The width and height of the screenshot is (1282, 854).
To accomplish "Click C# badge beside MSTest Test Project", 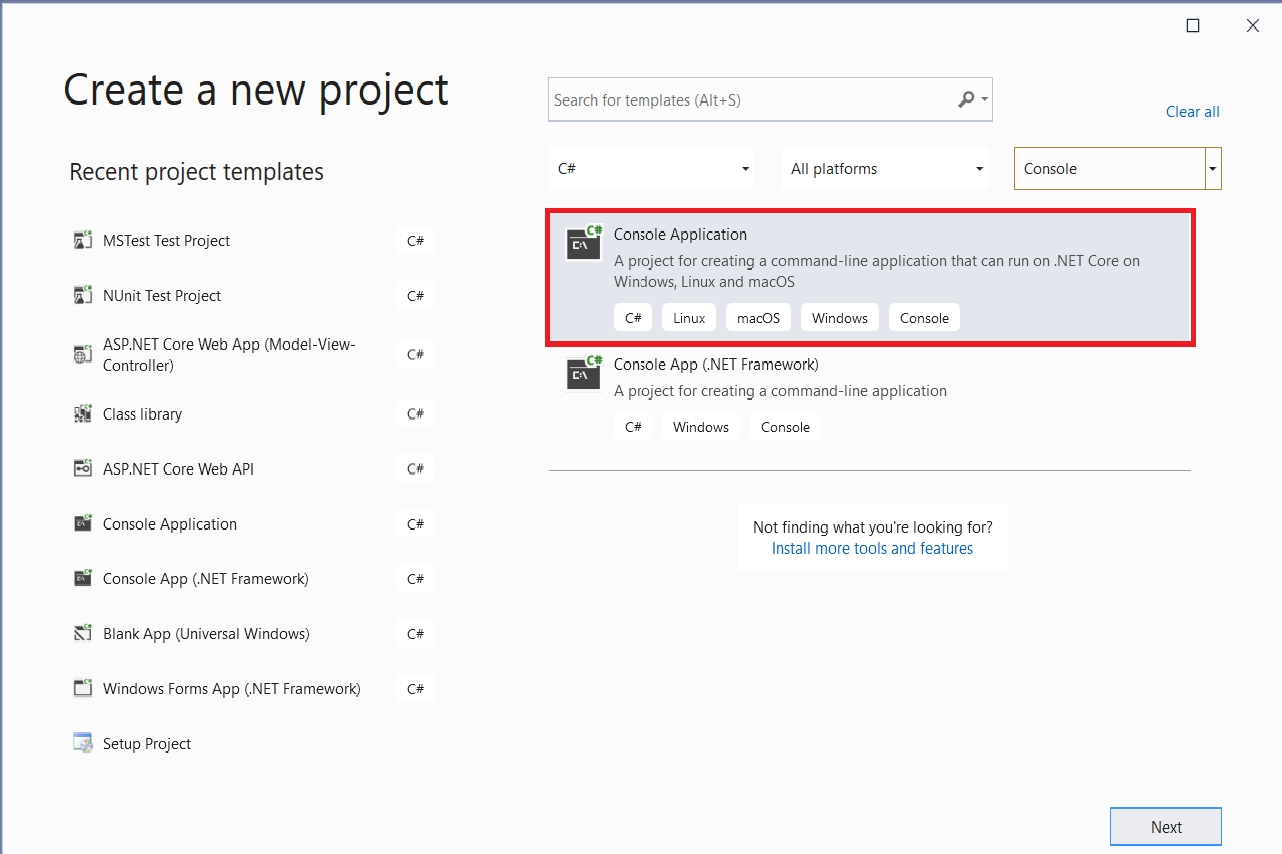I will 415,241.
